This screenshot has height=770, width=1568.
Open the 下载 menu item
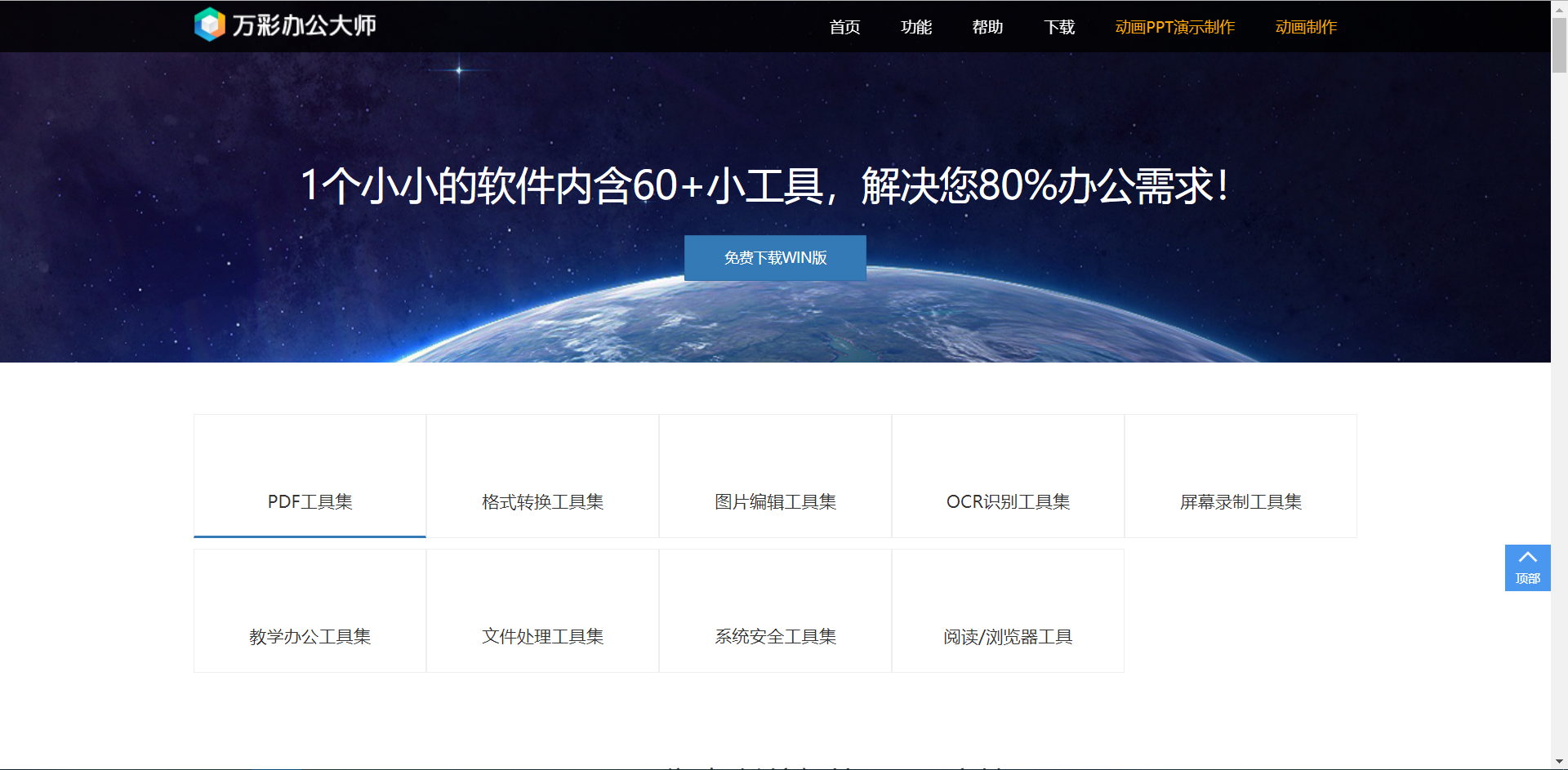click(x=1059, y=27)
